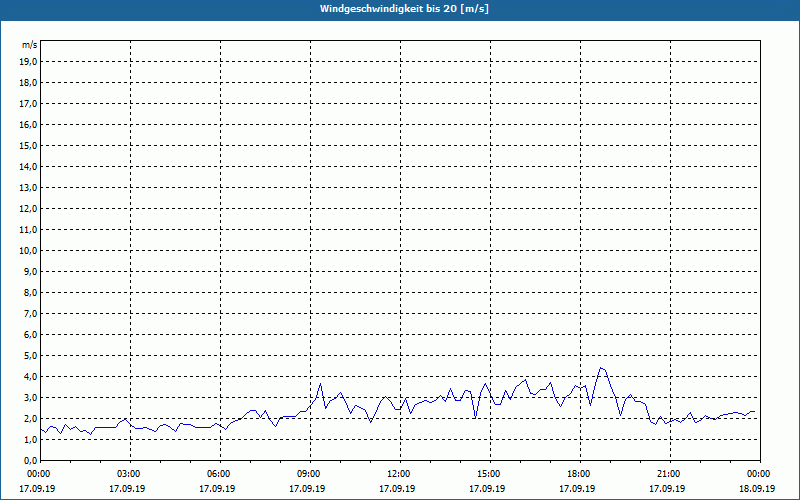This screenshot has width=800, height=500.
Task: Click the "00:00" time label above 18.09.19
Action: pos(759,474)
